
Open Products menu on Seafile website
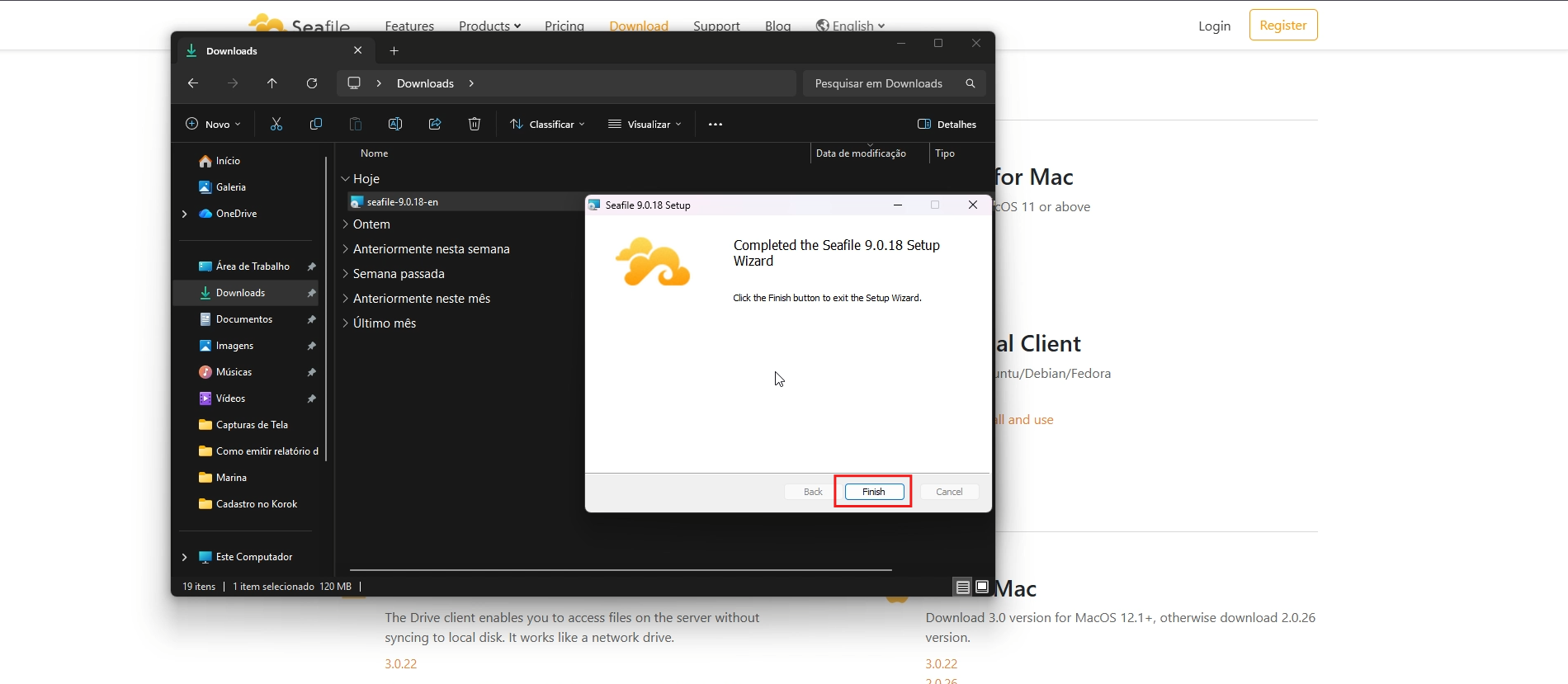(x=489, y=26)
